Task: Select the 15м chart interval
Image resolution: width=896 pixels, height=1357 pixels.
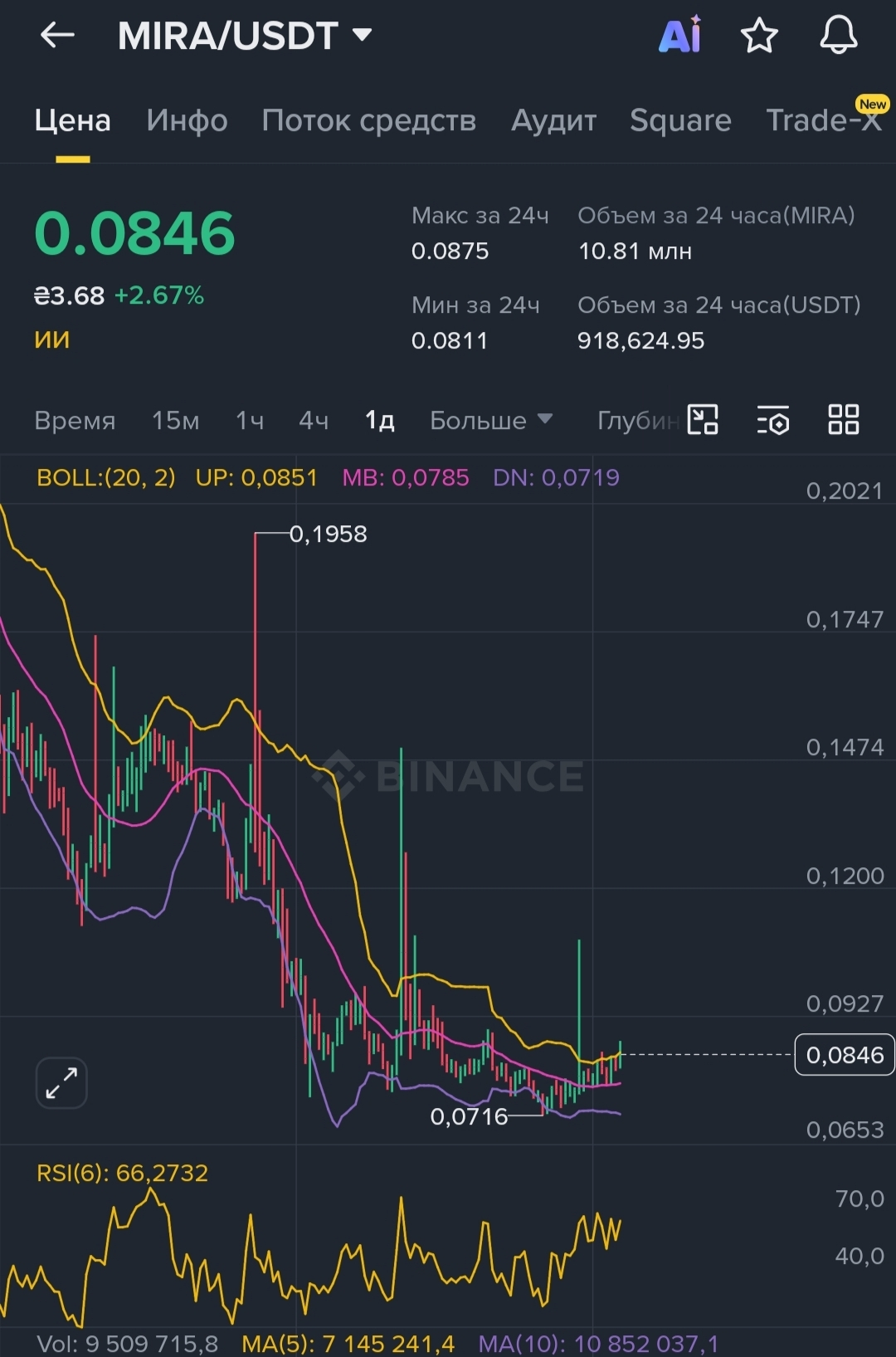Action: (x=176, y=421)
